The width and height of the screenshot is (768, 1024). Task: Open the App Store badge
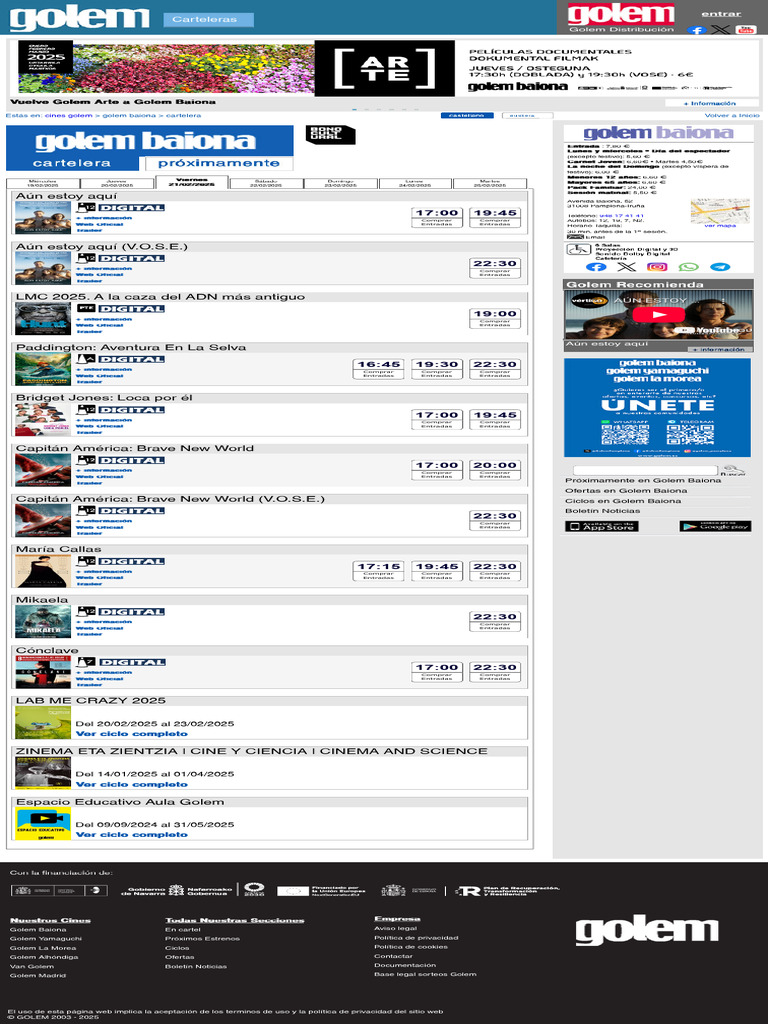(601, 526)
